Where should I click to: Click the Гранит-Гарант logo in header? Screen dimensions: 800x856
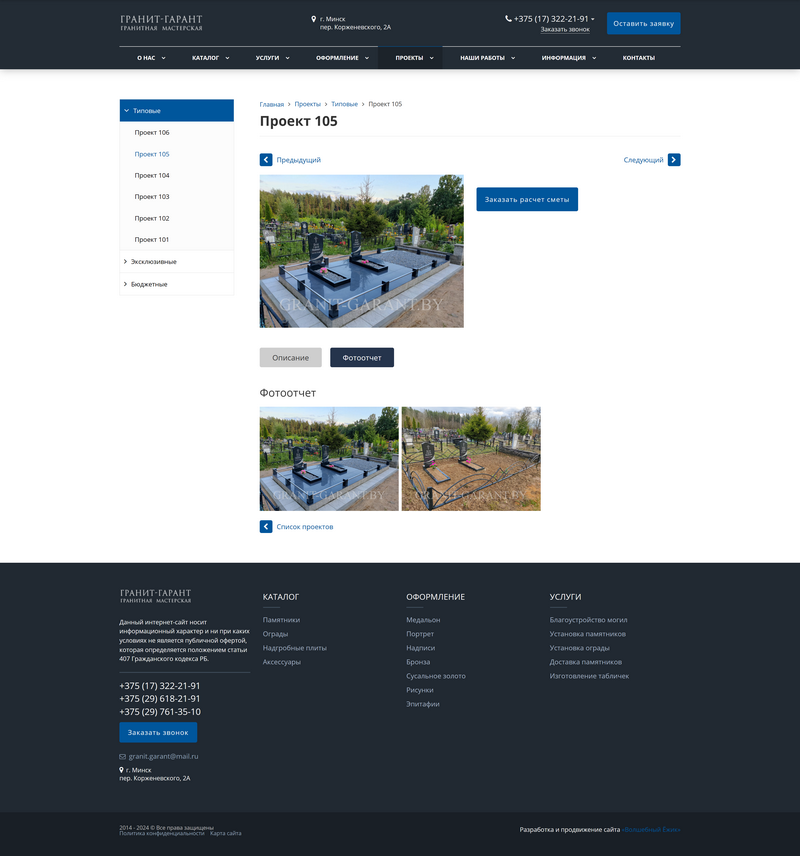161,23
